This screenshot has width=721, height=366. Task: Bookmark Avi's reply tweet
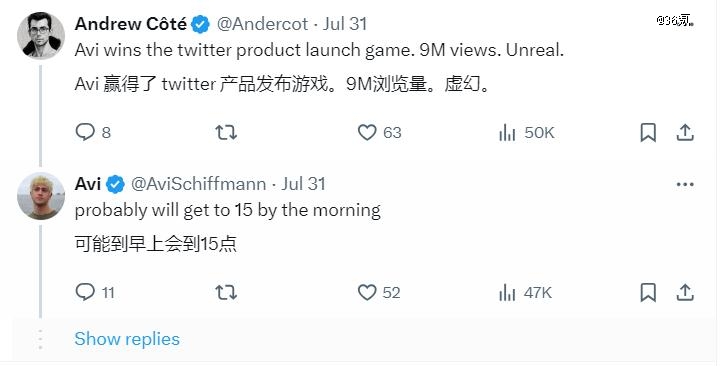tap(648, 292)
